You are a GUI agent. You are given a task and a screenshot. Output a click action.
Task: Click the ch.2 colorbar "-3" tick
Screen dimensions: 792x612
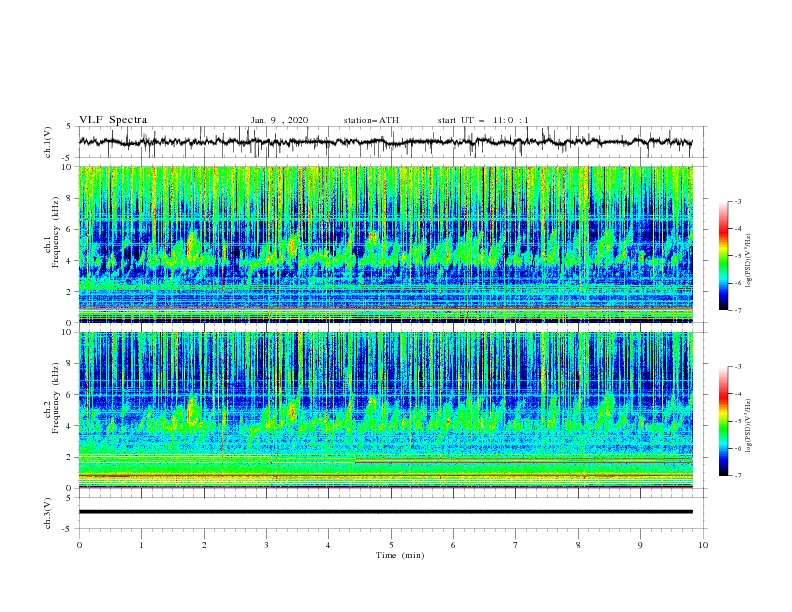tap(738, 367)
